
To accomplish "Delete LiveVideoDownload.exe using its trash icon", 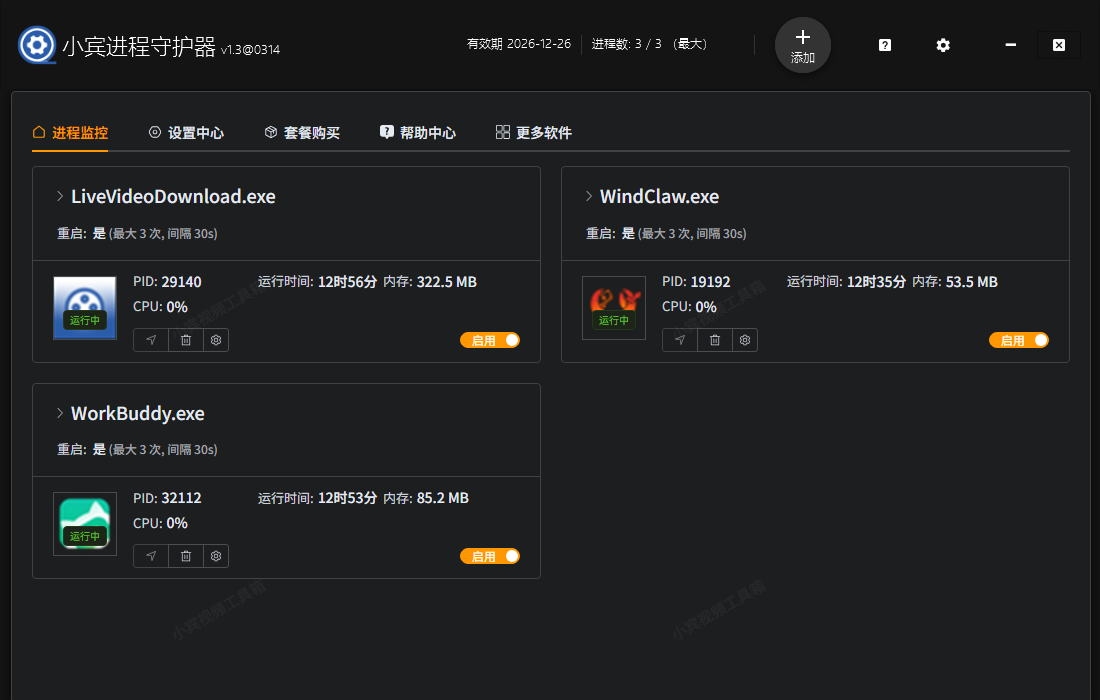I will click(186, 340).
